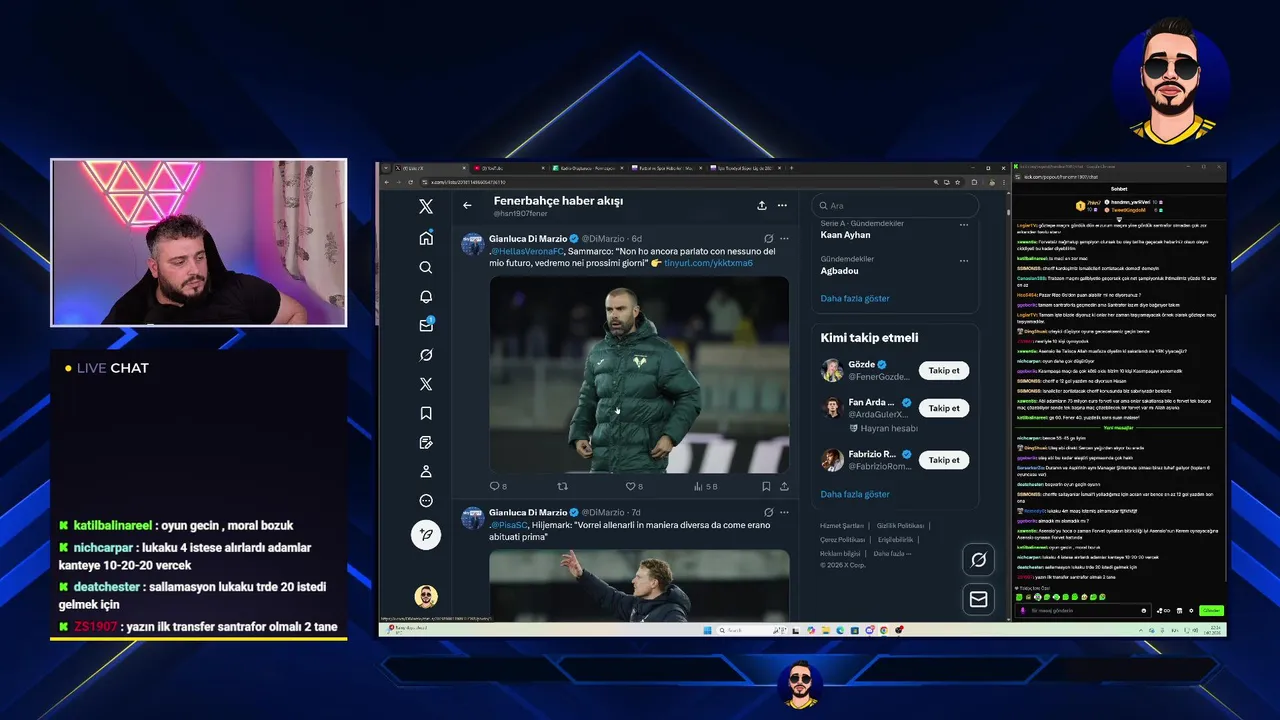Open More circle icon in X sidebar
1280x720 pixels.
click(426, 501)
